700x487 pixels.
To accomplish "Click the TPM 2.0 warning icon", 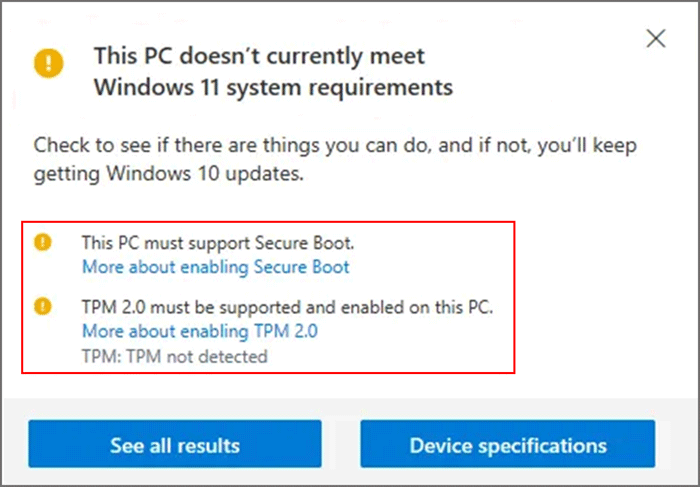I will coord(42,305).
